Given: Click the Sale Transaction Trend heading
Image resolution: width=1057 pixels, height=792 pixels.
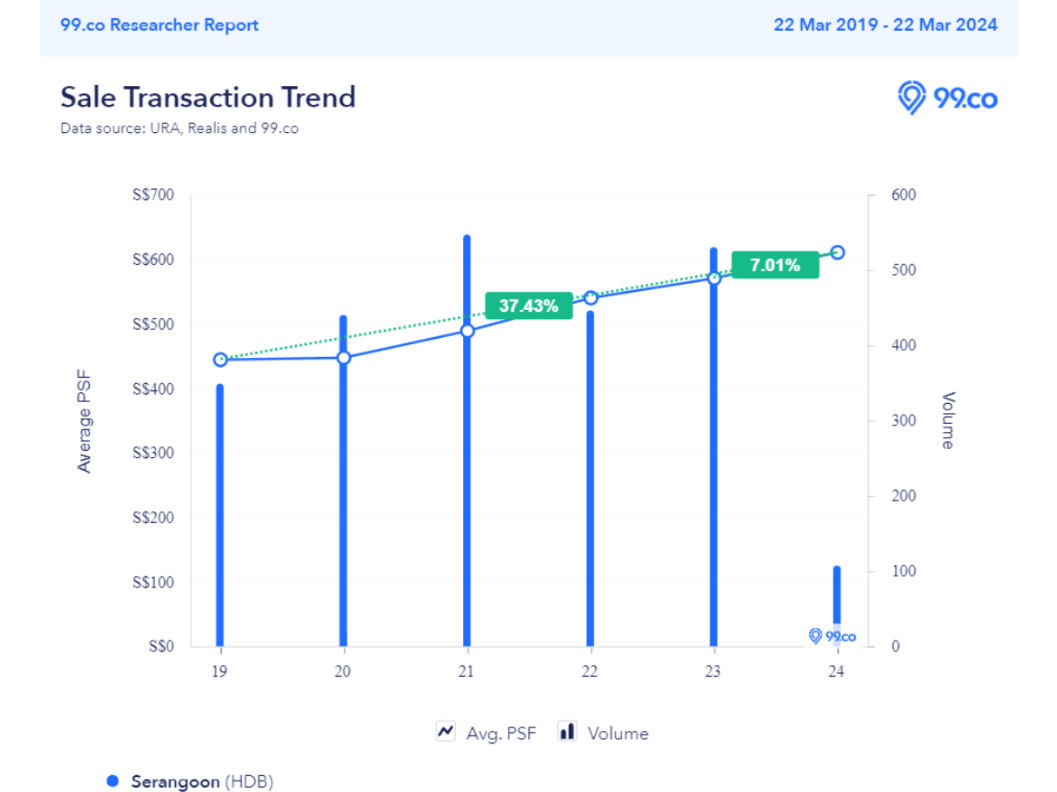Looking at the screenshot, I should coord(208,97).
